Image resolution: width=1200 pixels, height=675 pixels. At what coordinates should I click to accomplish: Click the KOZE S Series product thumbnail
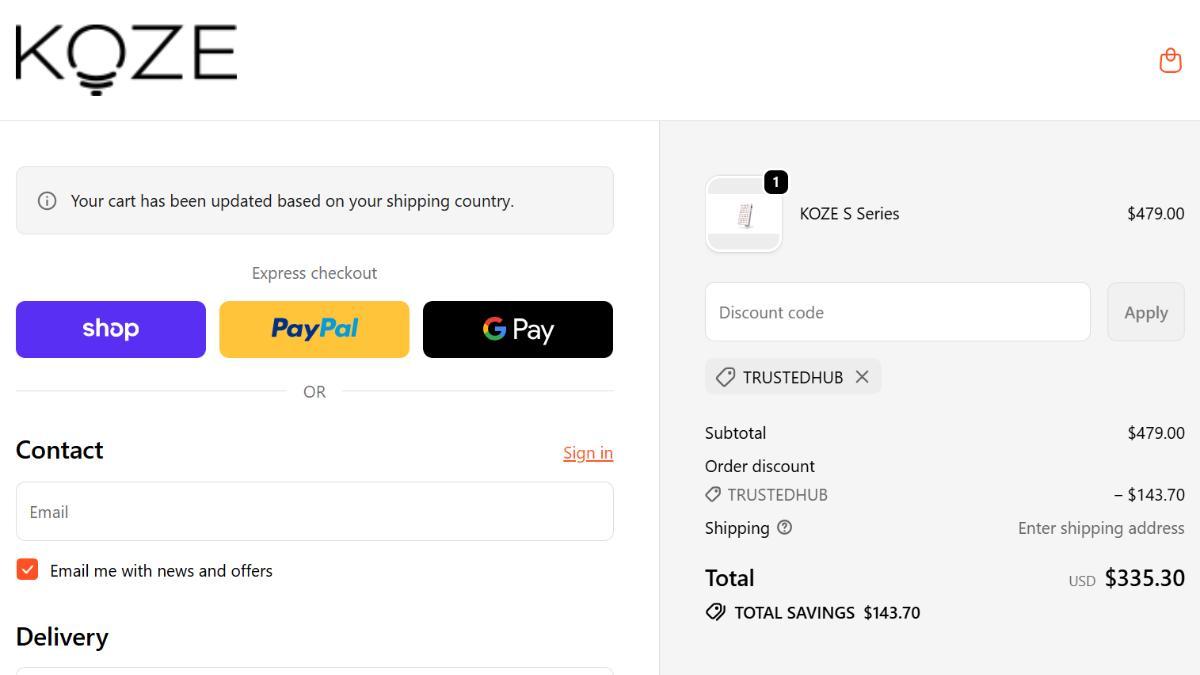[x=744, y=215]
